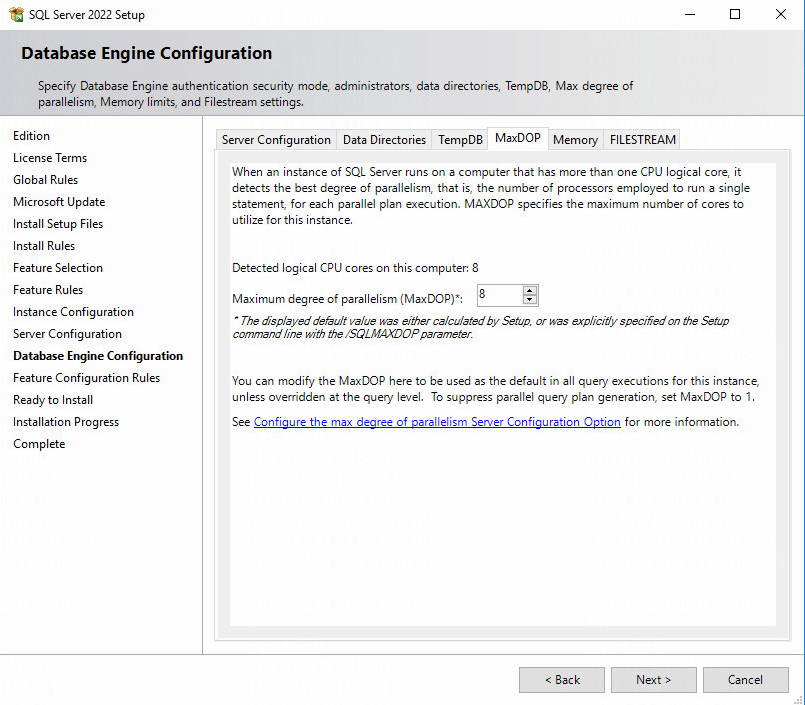Screen dimensions: 805x705
Task: Click Microsoft Update in the step list
Action: tap(59, 202)
